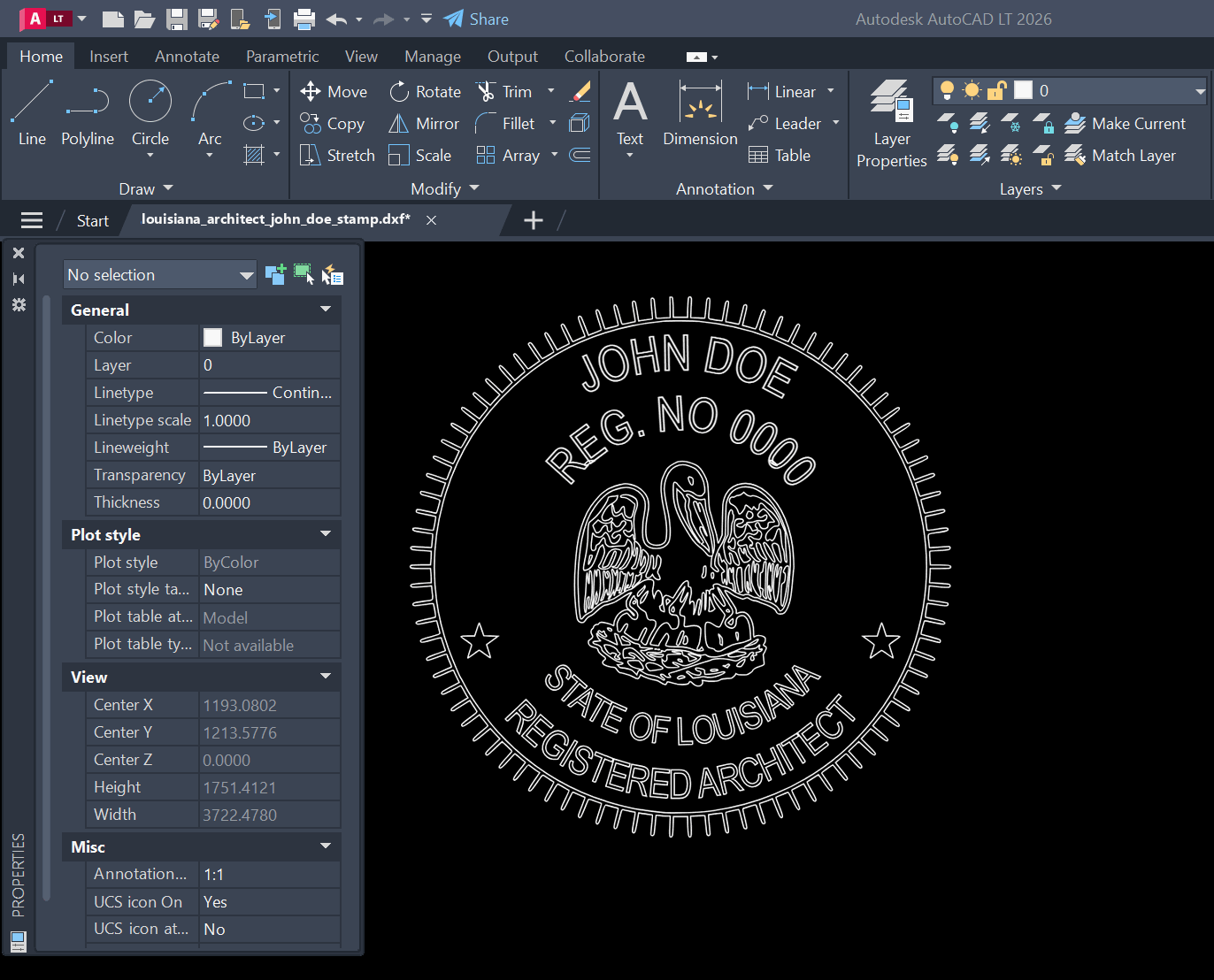Screen dimensions: 1214x980
Task: Click the ByLayer color swatch in Properties
Action: (212, 337)
